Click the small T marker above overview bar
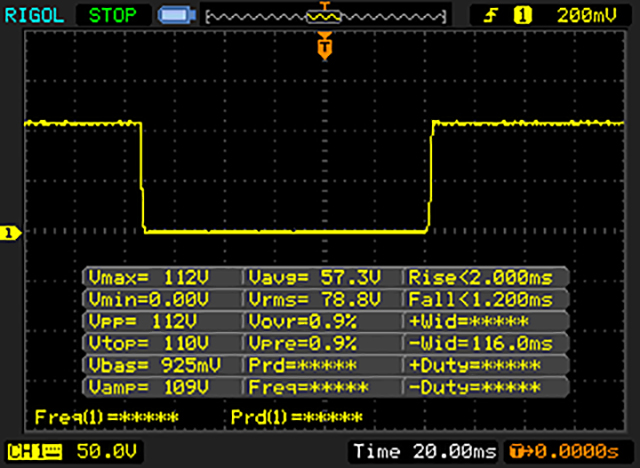The width and height of the screenshot is (640, 468). [324, 5]
